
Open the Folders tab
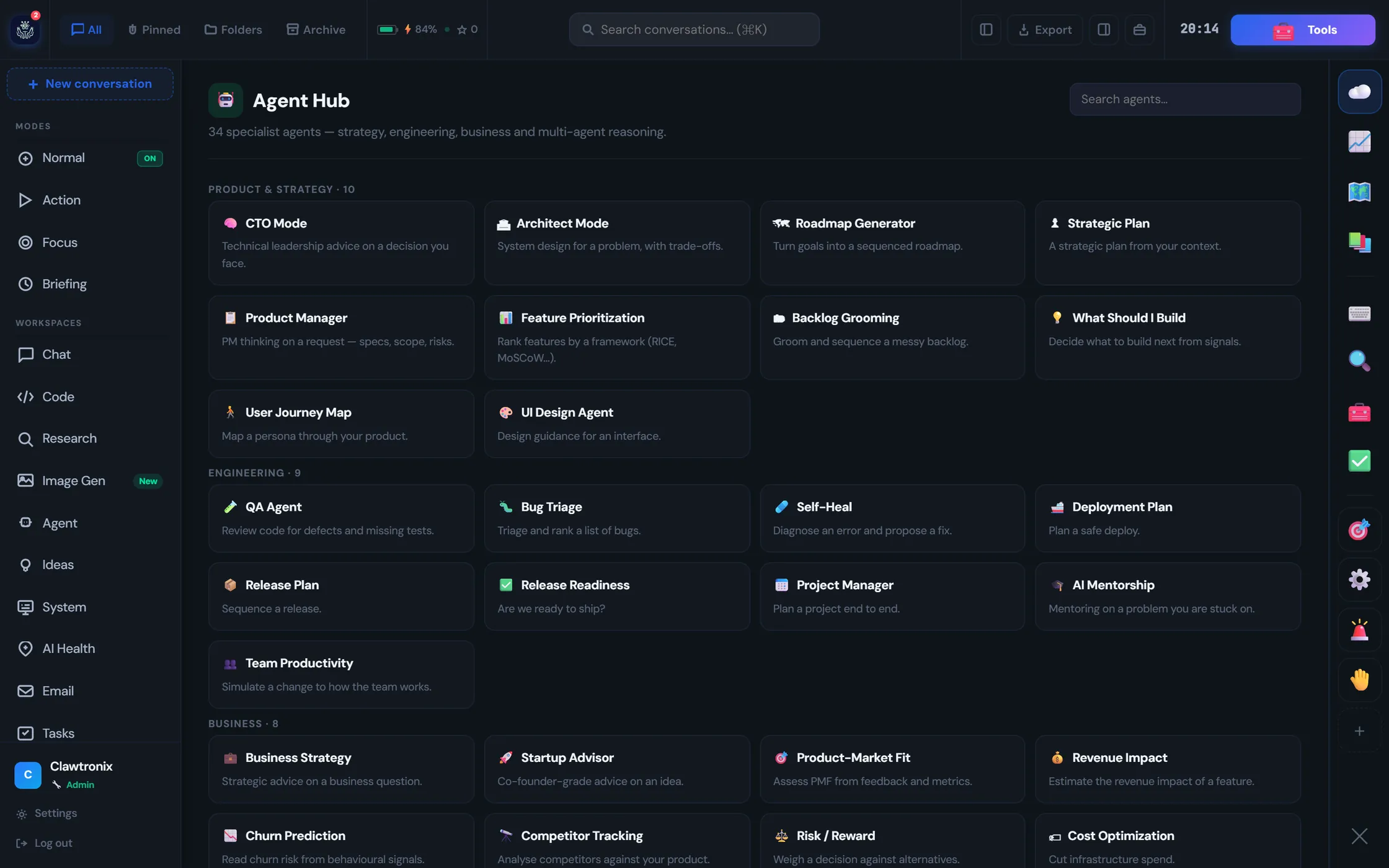pyautogui.click(x=233, y=29)
